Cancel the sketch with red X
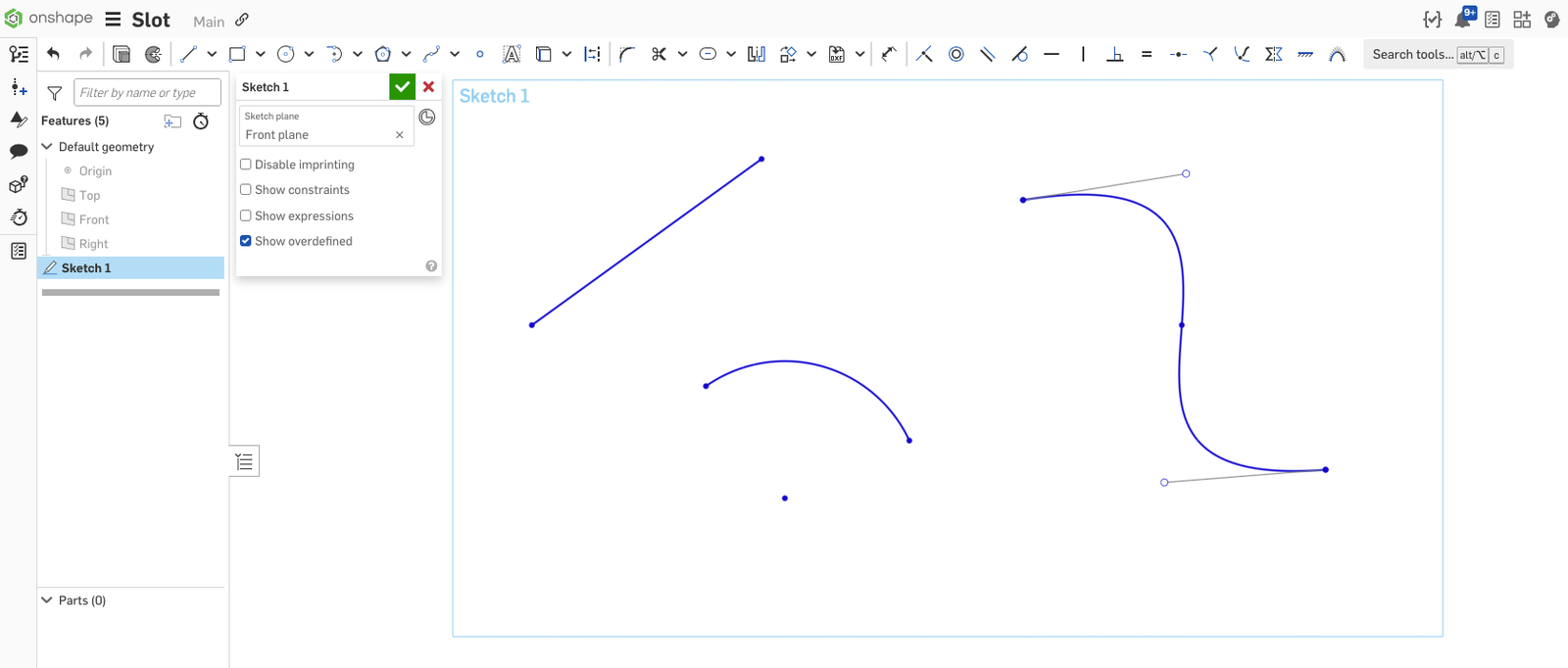The height and width of the screenshot is (668, 1568). (428, 87)
